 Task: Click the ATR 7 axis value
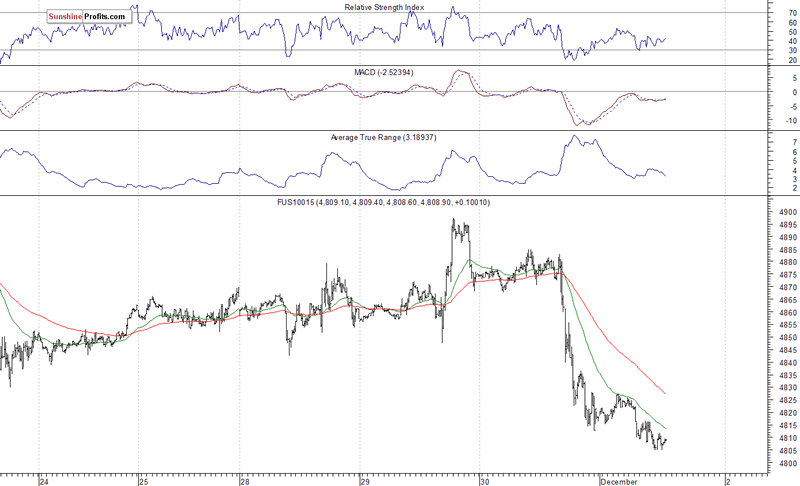coord(794,142)
